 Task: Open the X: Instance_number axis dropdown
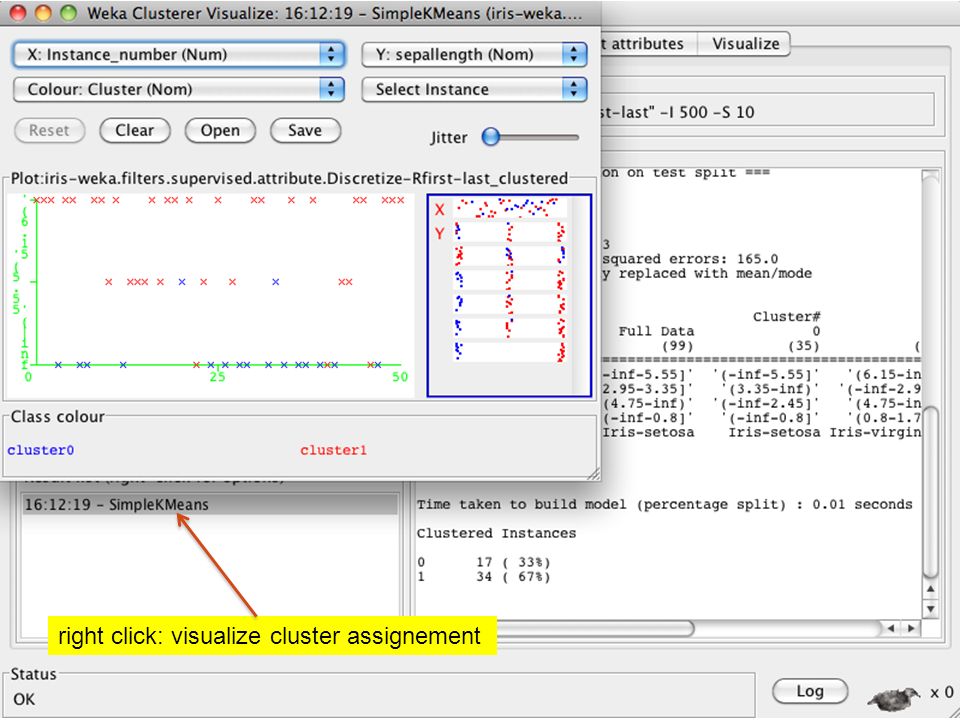(178, 54)
